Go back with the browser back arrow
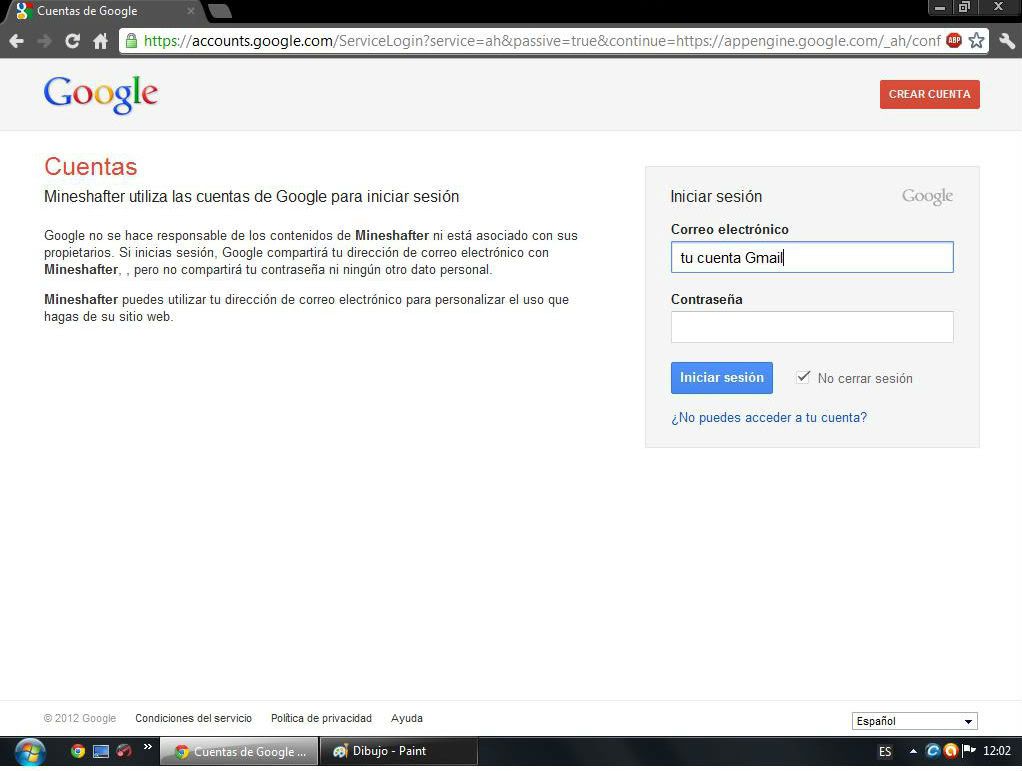Screen dimensions: 1022x771 coord(17,41)
